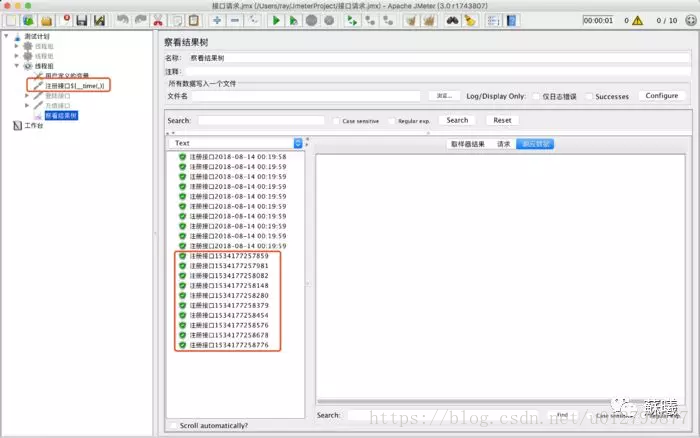Expand the 登陆接口 node arrow
The image size is (700, 438).
27,95
